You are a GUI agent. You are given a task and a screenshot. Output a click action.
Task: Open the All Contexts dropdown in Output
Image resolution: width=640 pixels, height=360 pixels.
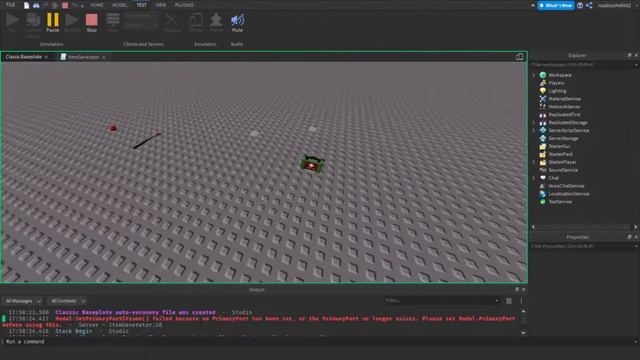tap(67, 301)
